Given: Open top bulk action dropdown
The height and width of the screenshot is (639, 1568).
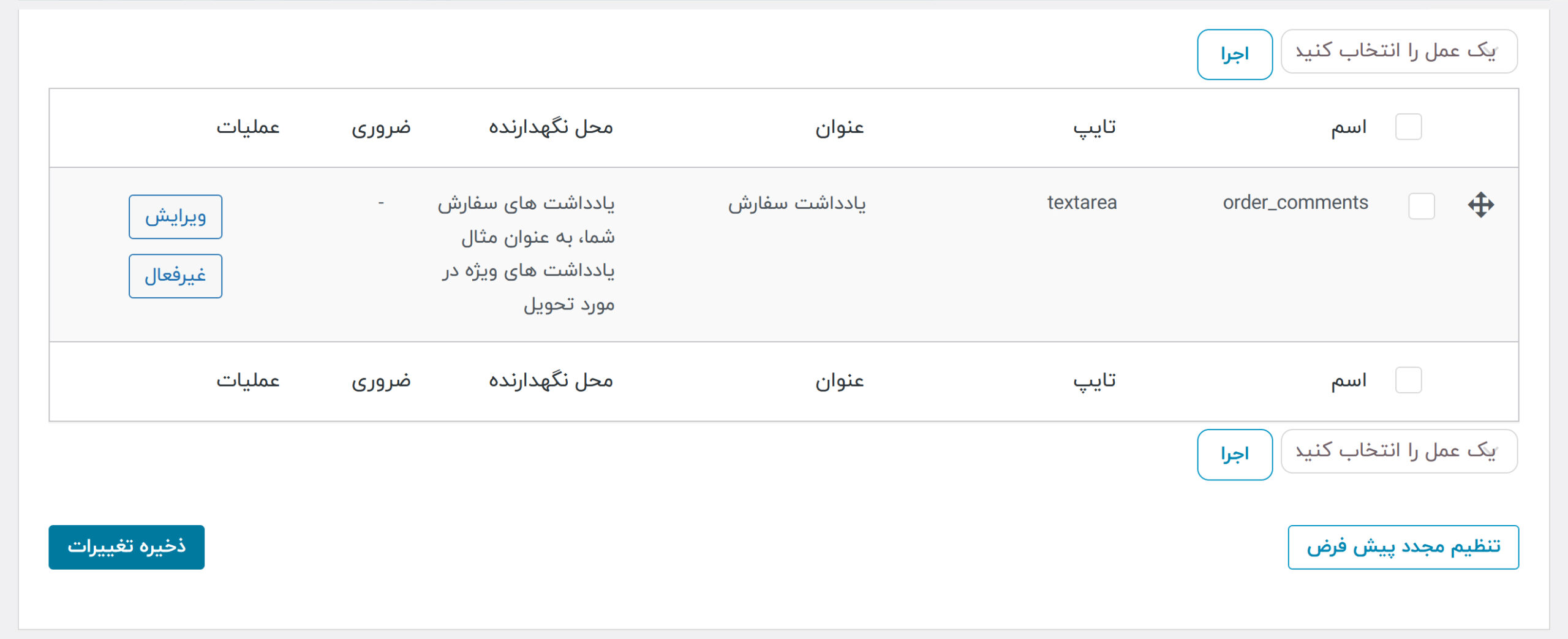Looking at the screenshot, I should (1399, 51).
